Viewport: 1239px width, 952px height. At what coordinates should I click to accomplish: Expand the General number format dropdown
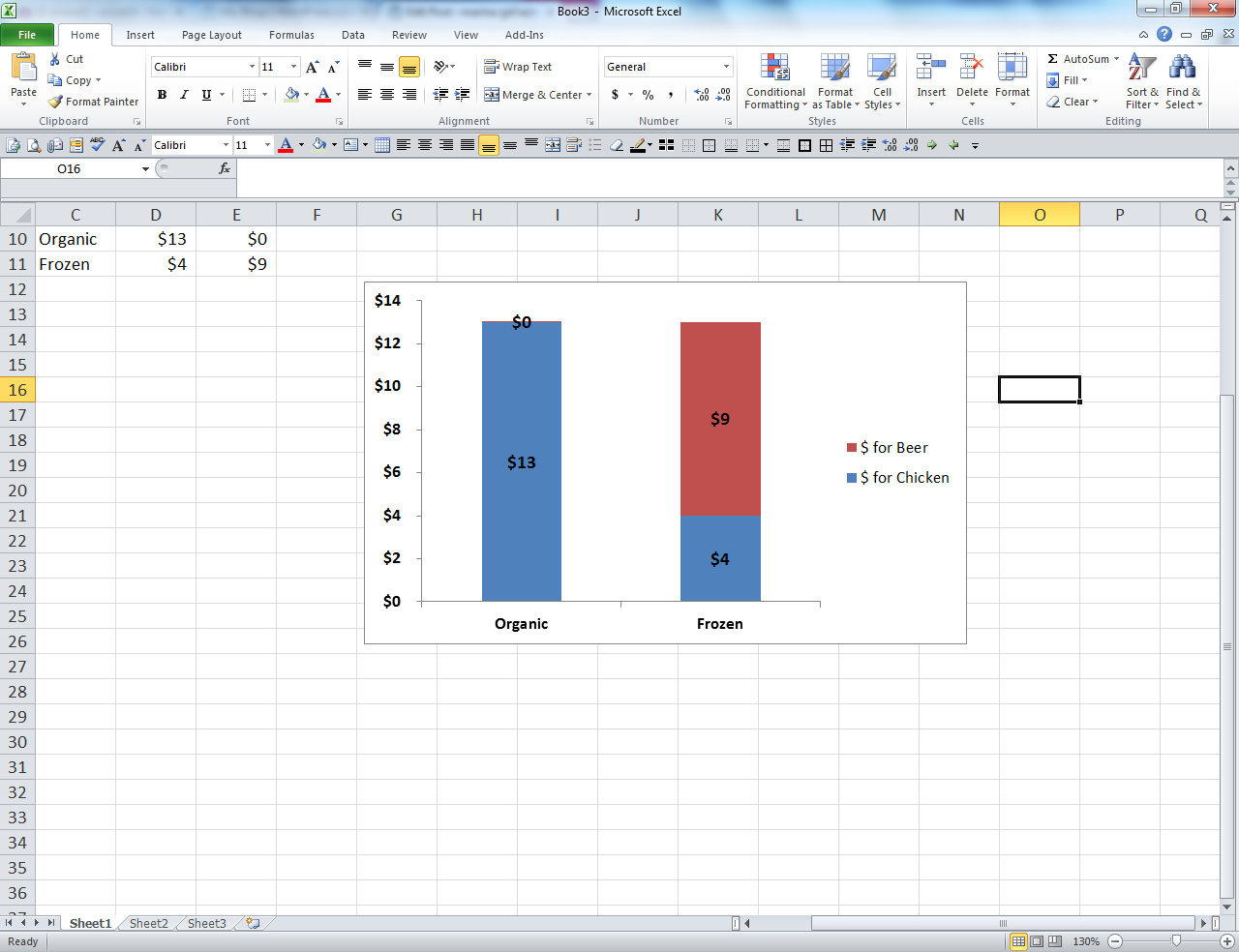pyautogui.click(x=726, y=67)
